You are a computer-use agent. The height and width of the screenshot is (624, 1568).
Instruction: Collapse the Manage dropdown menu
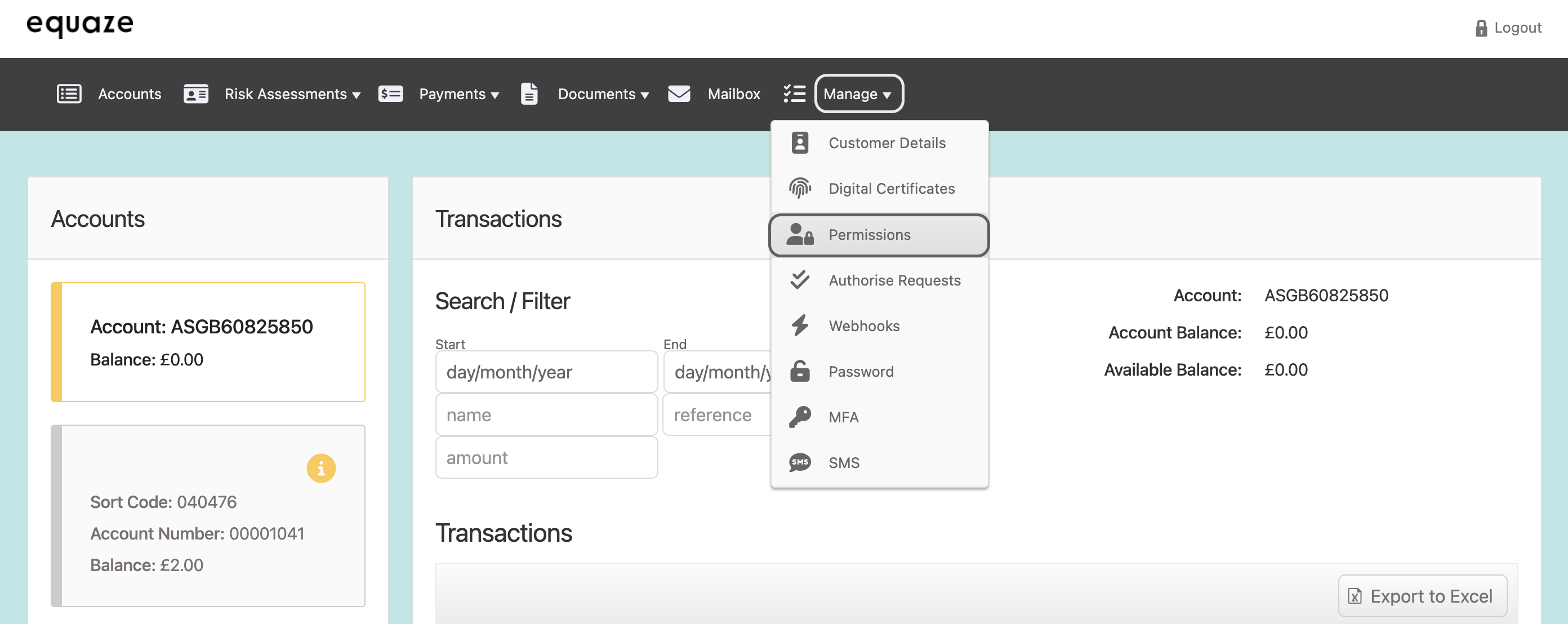[x=858, y=93]
